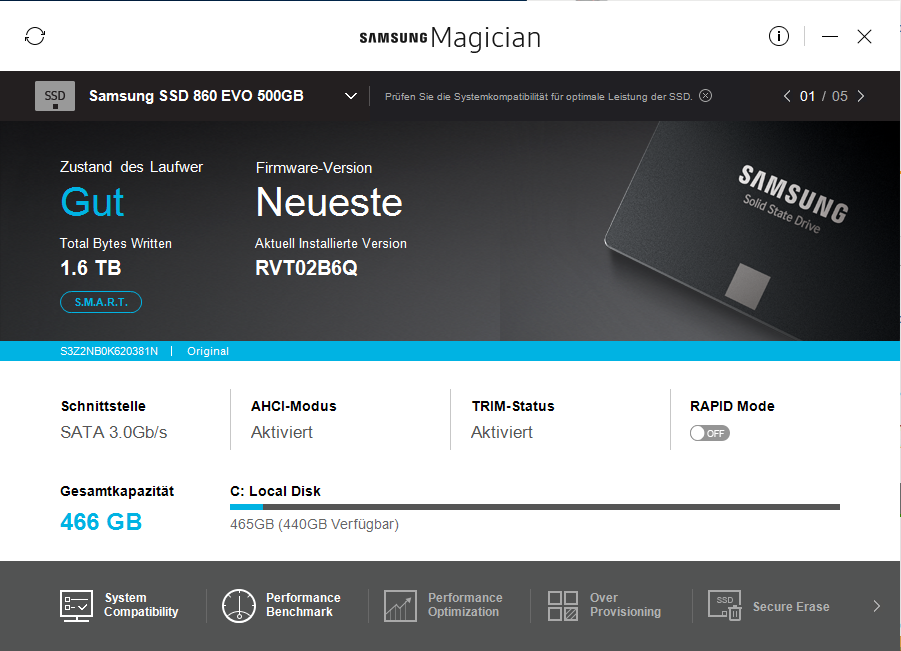Click the 1.6 TB total bytes written value

click(x=91, y=268)
